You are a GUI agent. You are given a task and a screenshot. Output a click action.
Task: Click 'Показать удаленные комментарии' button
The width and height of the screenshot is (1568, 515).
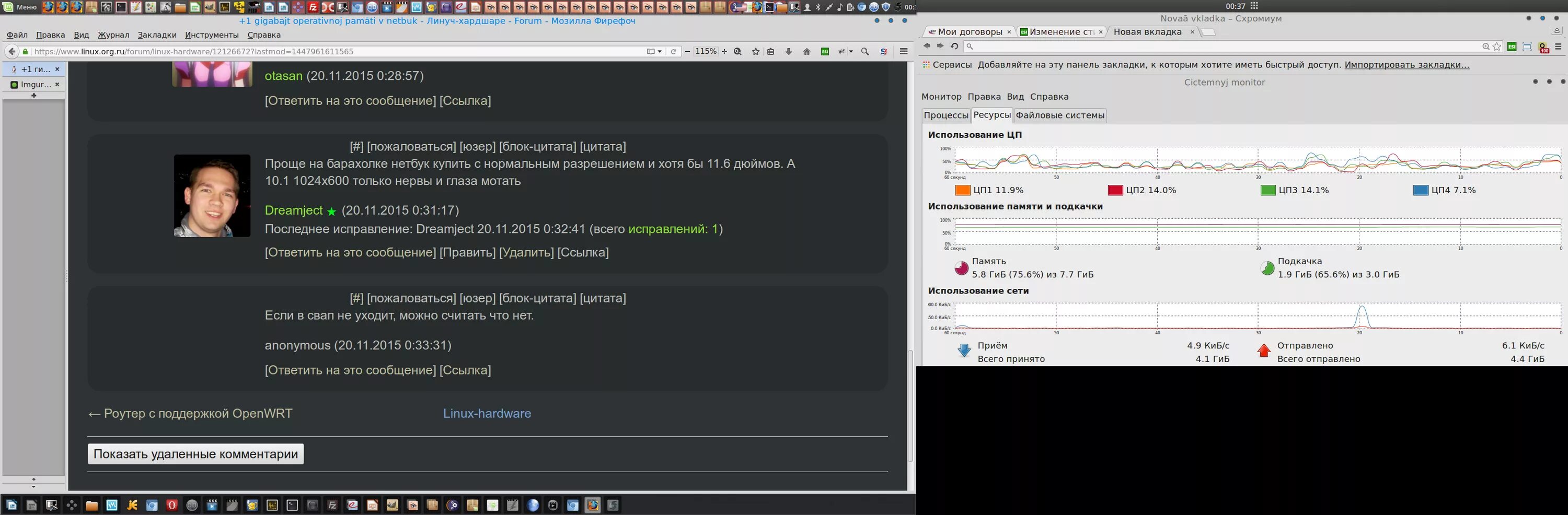click(195, 454)
